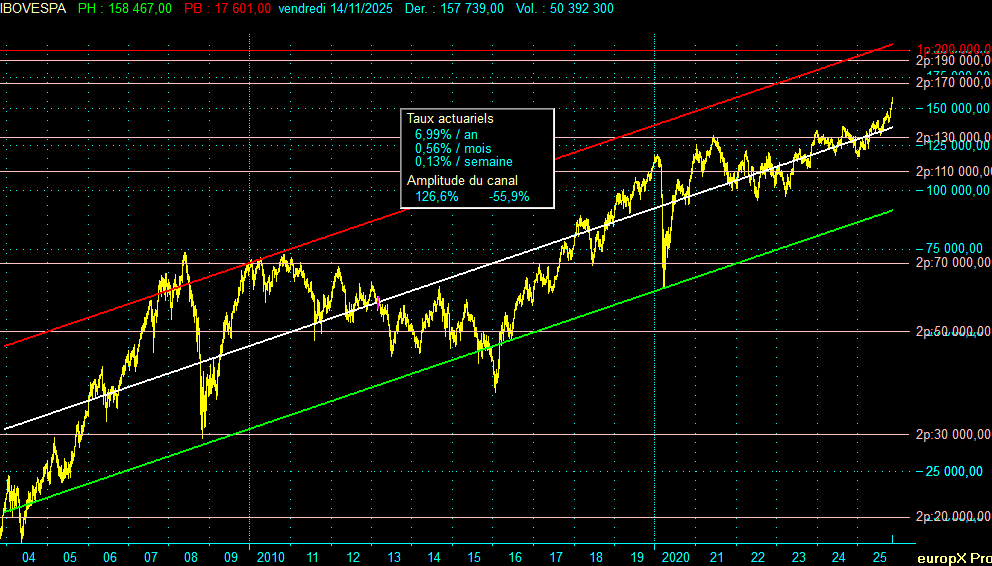
Task: Select the 2p:70 000,00 price level label
Action: (x=953, y=263)
